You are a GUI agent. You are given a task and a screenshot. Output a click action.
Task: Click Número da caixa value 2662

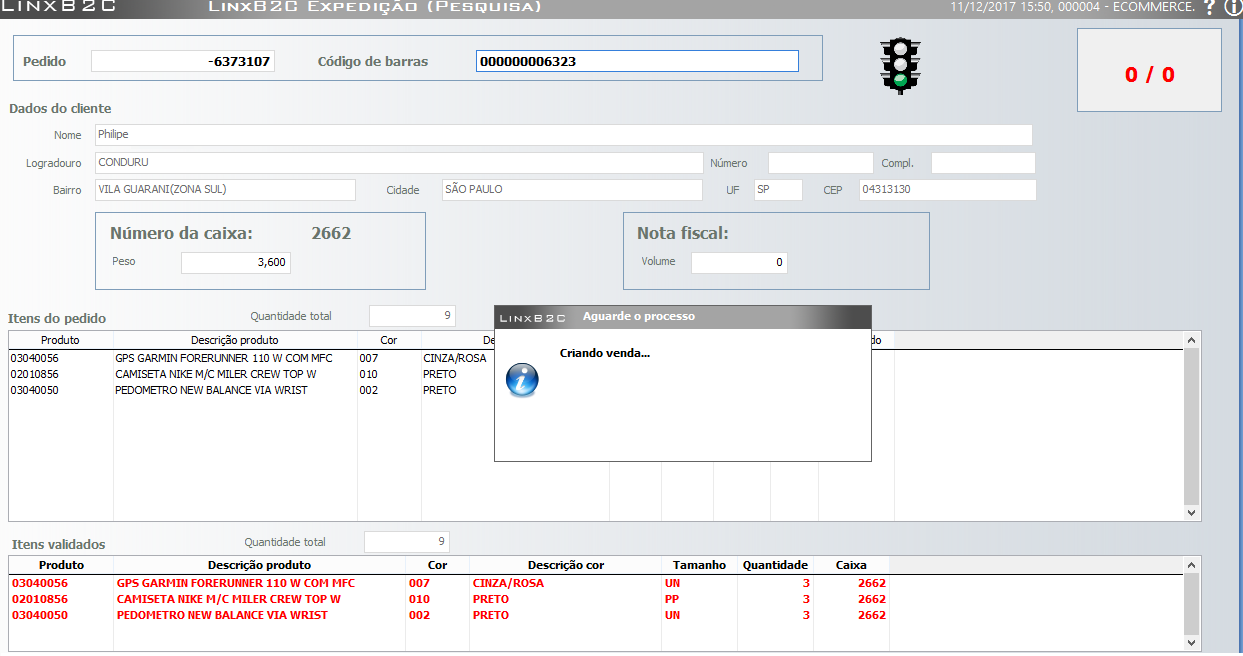[x=331, y=234]
